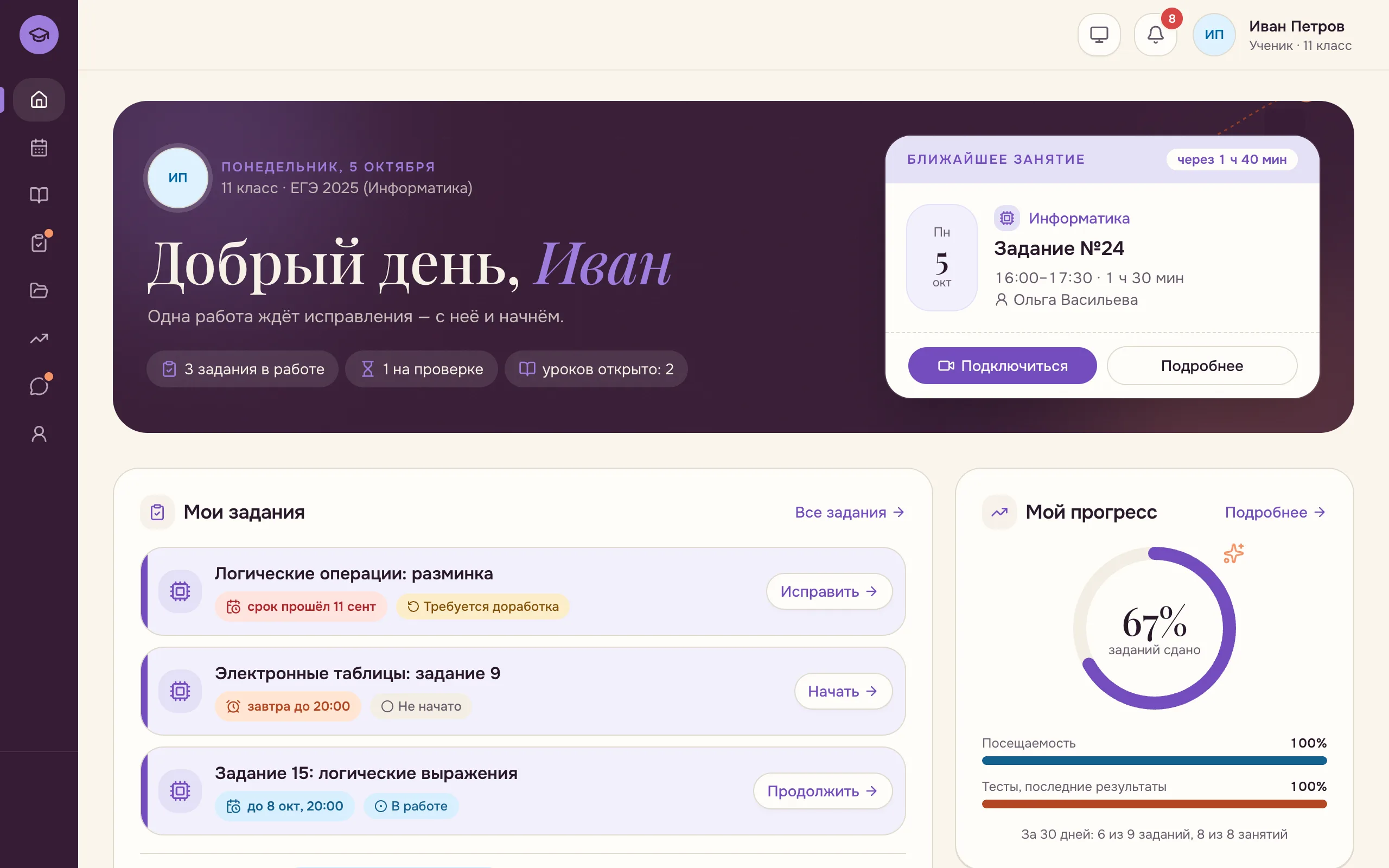The width and height of the screenshot is (1389, 868).
Task: Click the '16:00–17:30 · 1 ч 30 мин' time
Action: click(1089, 278)
